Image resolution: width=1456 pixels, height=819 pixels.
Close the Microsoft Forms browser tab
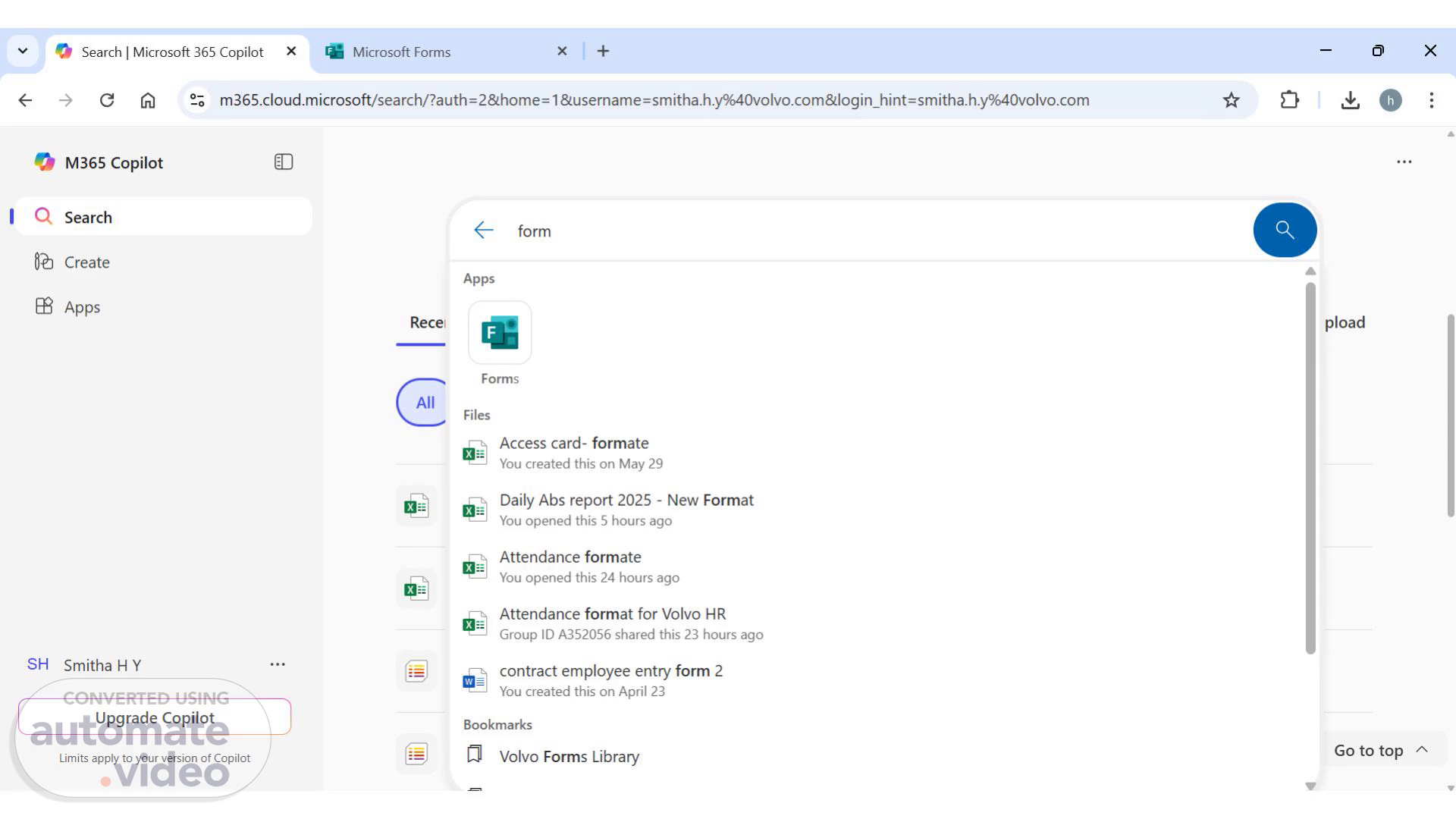click(562, 51)
